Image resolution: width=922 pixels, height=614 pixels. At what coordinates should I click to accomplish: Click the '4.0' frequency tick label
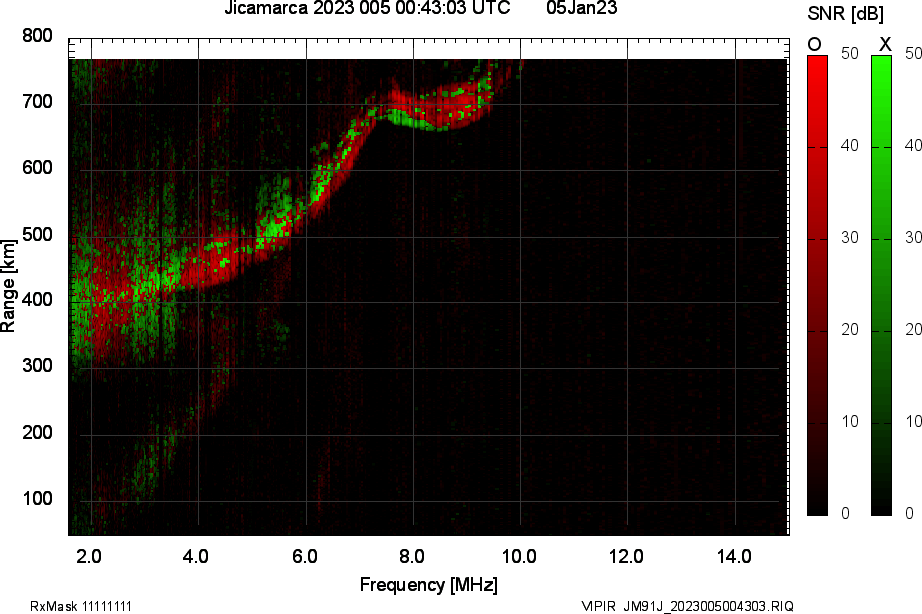coord(196,556)
